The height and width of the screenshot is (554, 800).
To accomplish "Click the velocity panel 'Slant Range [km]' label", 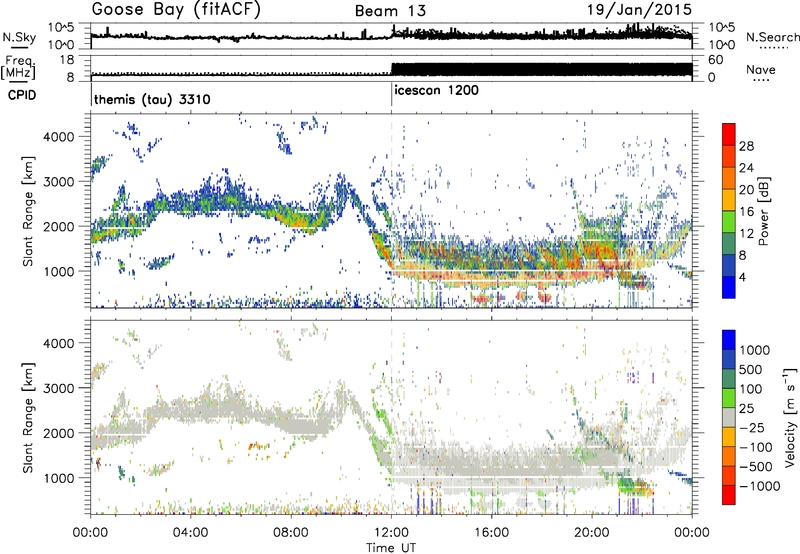I will point(29,417).
